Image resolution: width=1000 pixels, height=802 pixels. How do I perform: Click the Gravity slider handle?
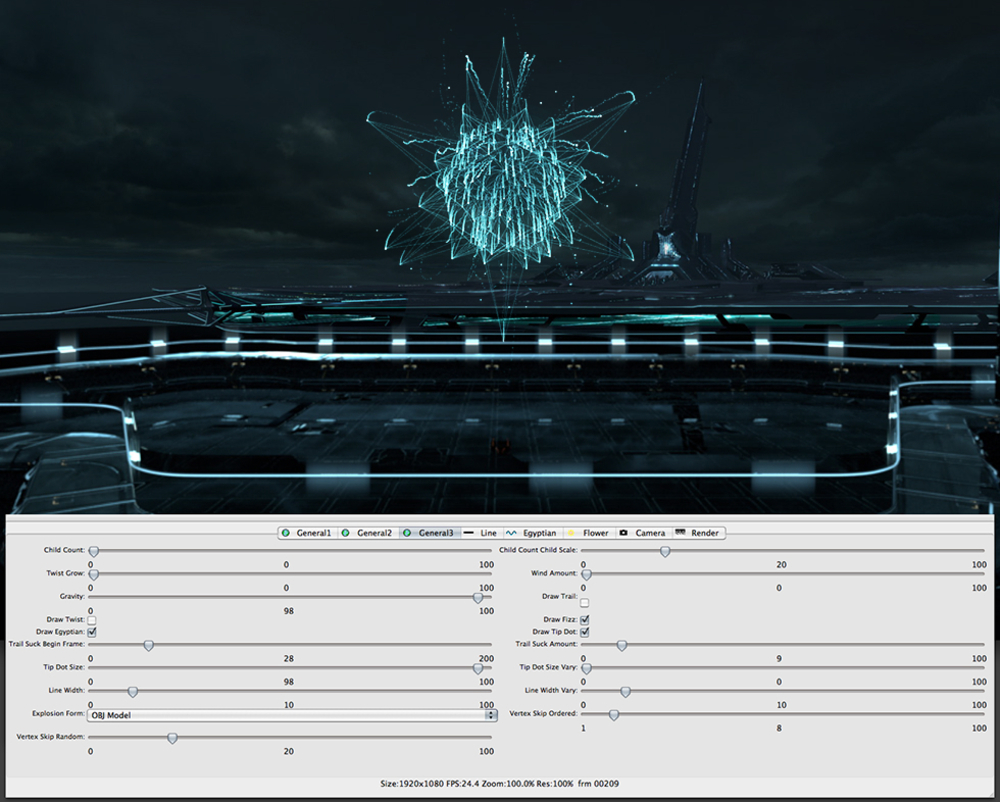[x=478, y=598]
